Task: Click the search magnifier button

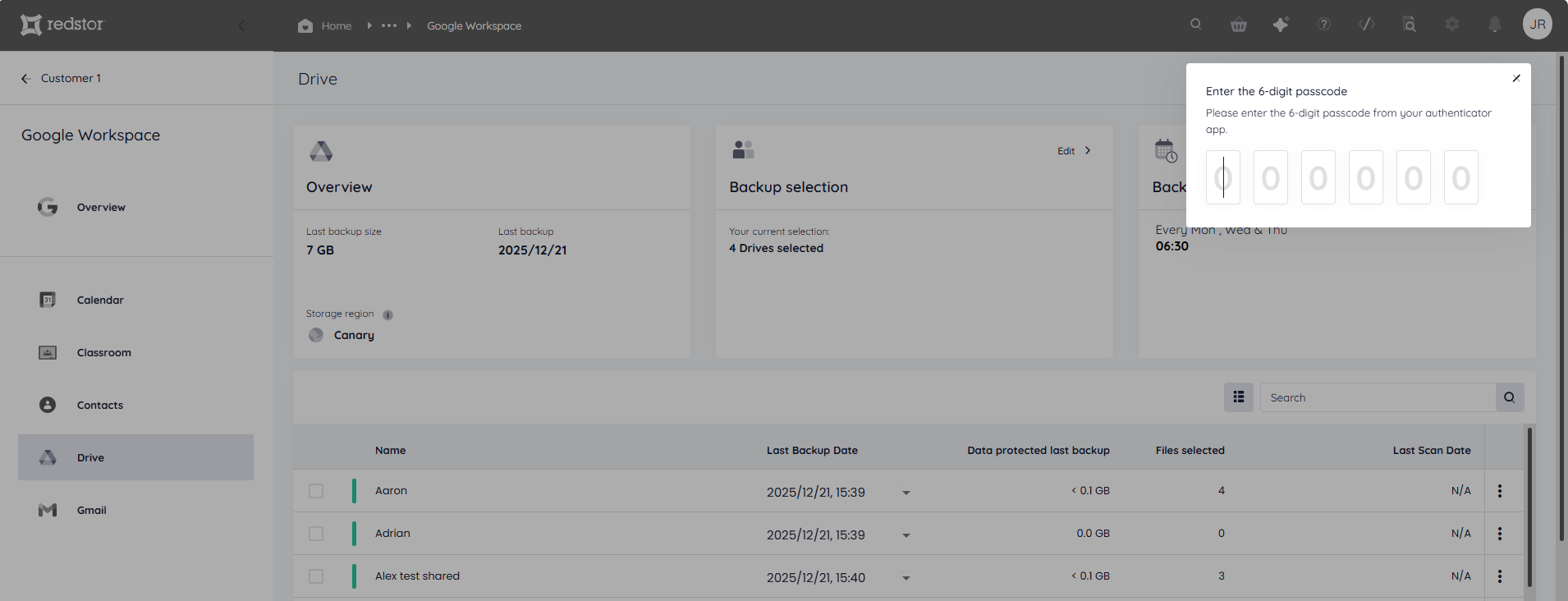Action: tap(1510, 397)
